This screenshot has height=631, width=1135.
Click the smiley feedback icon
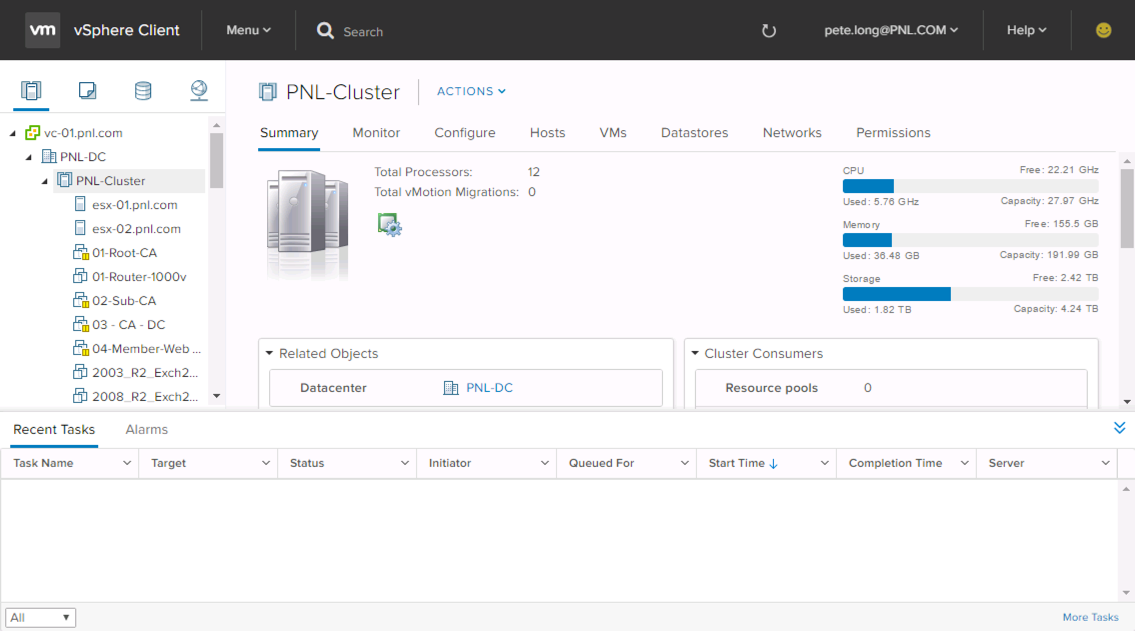[x=1103, y=30]
